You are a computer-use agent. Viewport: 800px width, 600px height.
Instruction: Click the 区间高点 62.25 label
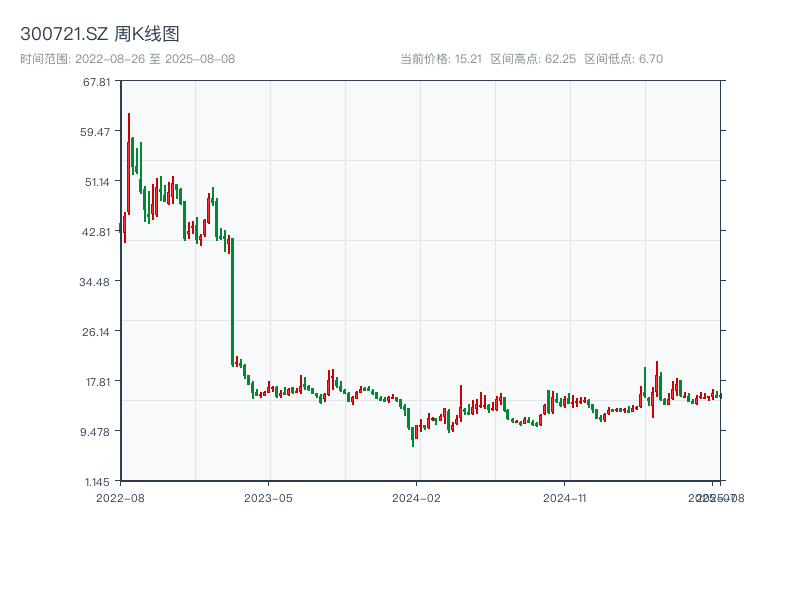[533, 59]
